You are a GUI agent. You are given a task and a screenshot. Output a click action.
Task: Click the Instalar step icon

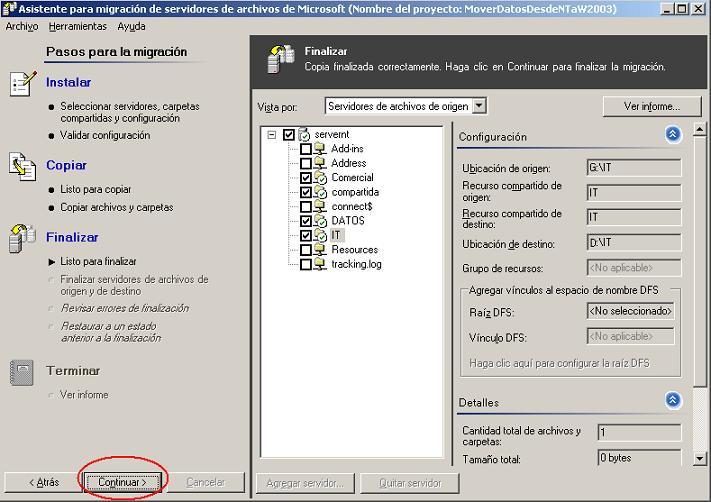pos(22,83)
